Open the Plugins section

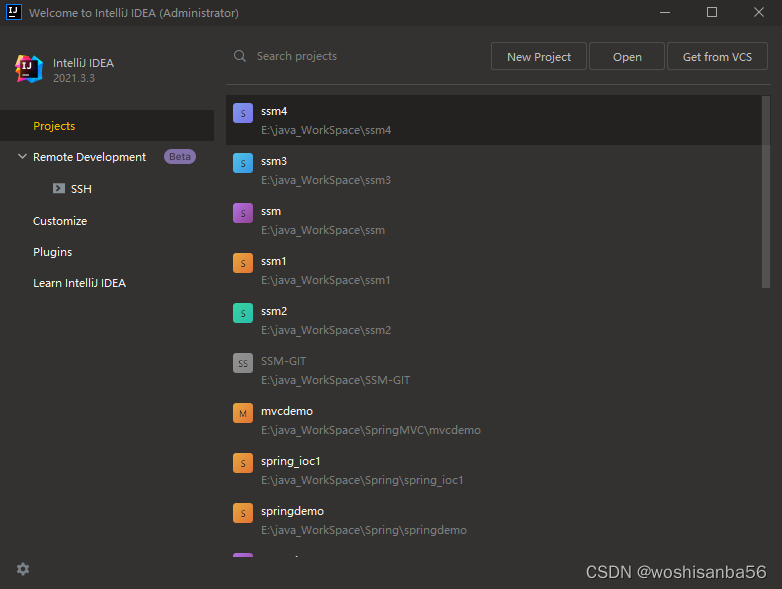click(52, 252)
